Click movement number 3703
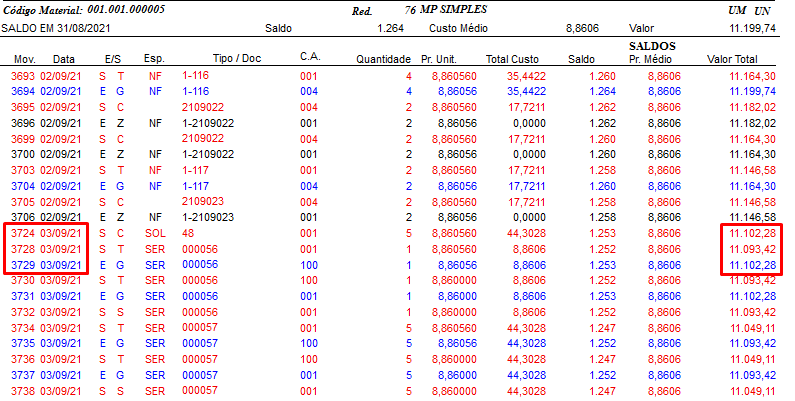 pos(23,170)
